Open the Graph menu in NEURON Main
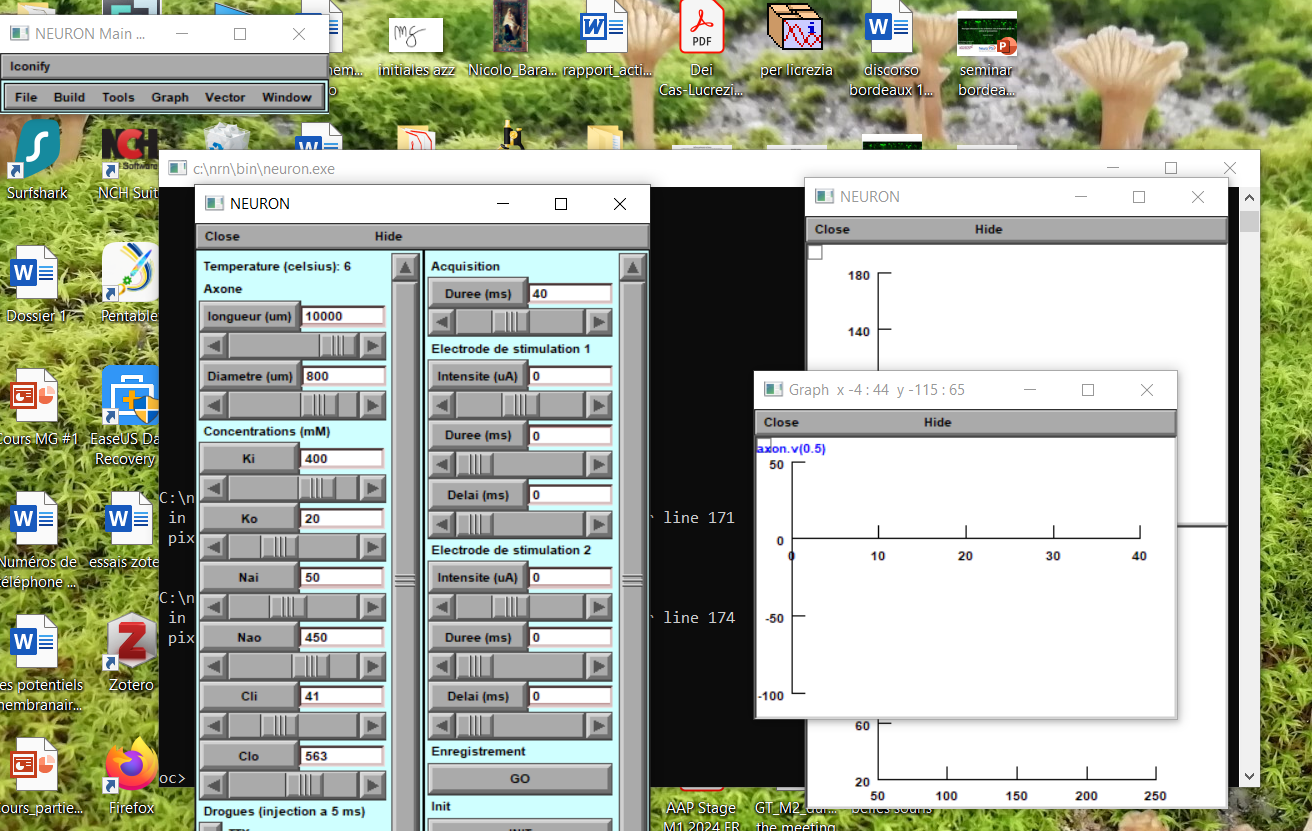This screenshot has width=1312, height=831. click(170, 97)
